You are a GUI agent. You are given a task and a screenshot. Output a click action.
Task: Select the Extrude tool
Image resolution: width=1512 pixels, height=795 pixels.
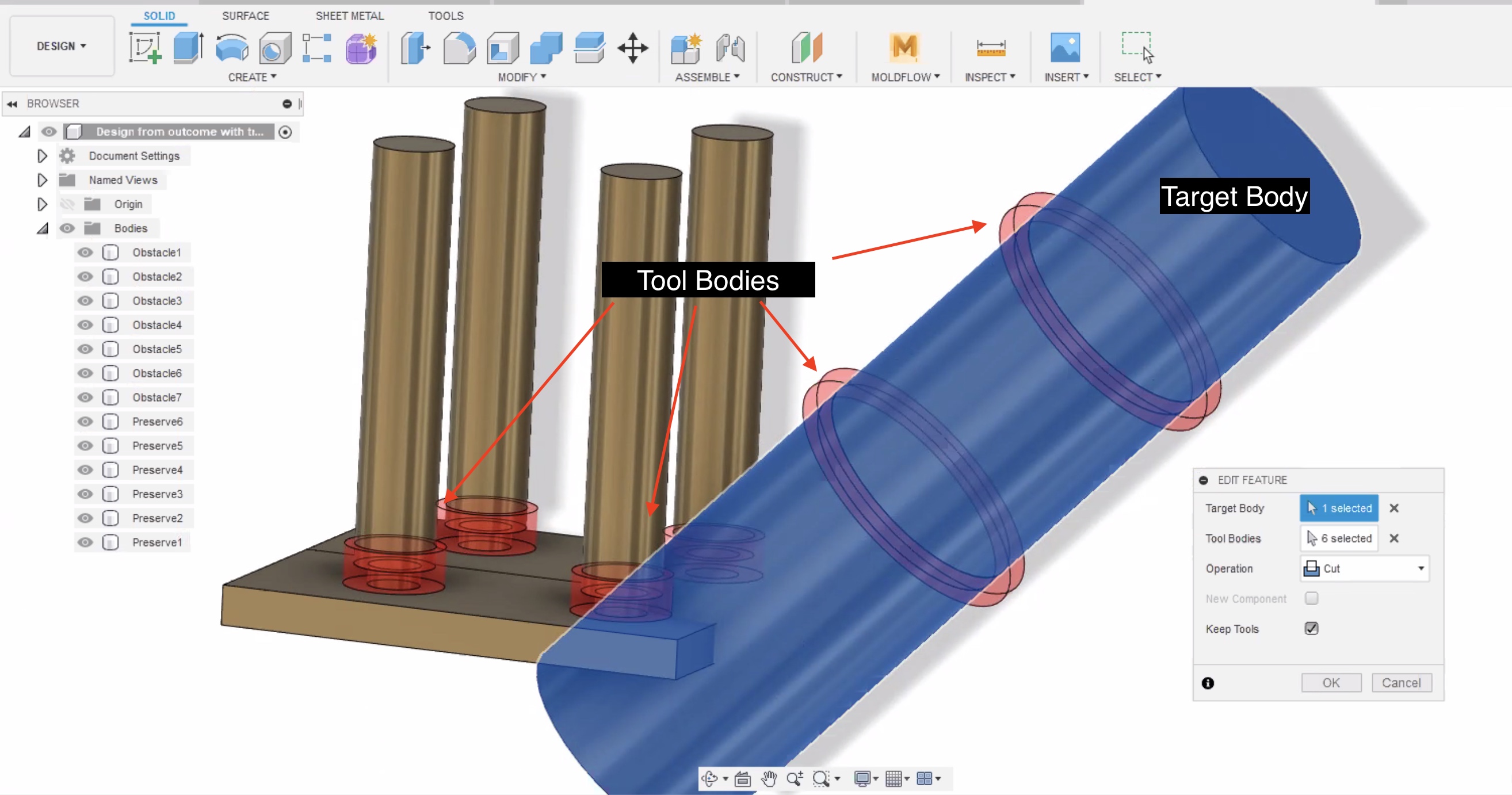pos(188,48)
